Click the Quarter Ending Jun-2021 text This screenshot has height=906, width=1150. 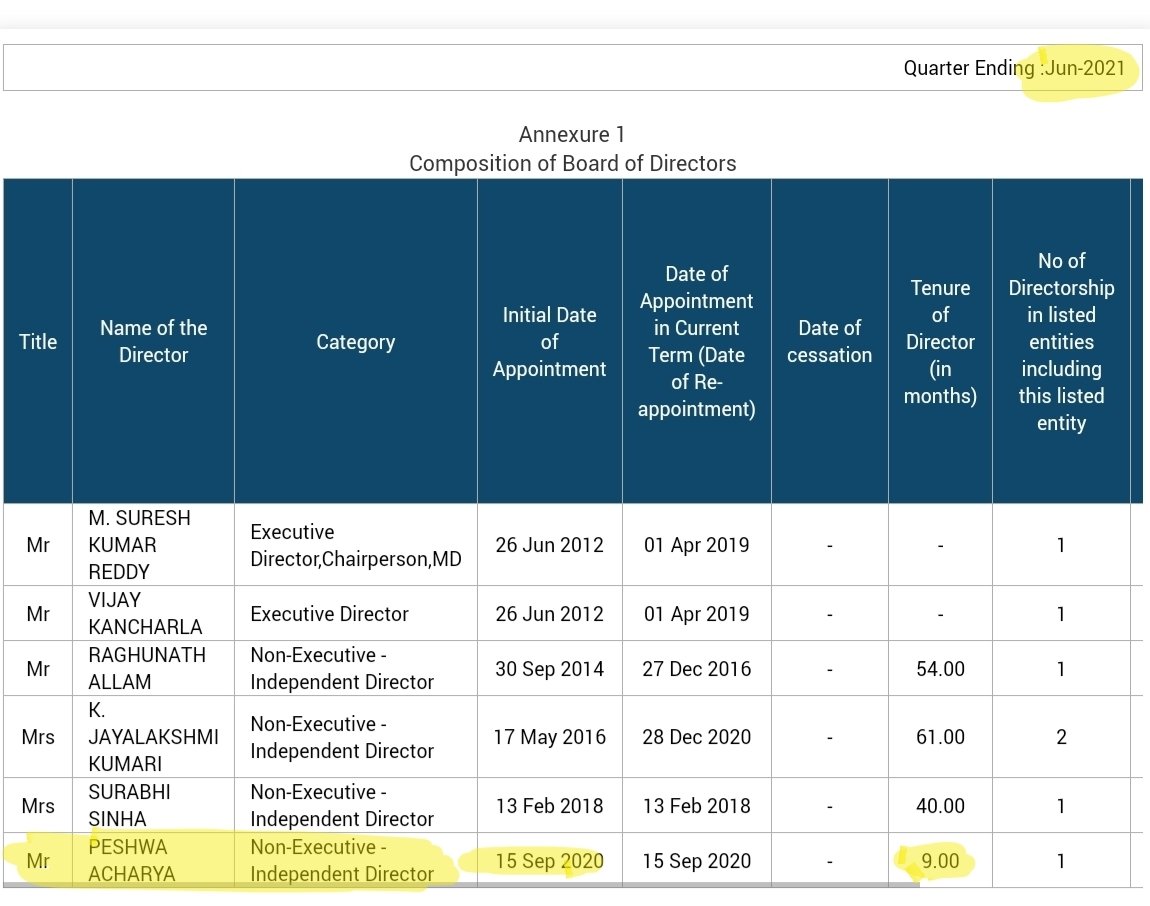[1014, 68]
